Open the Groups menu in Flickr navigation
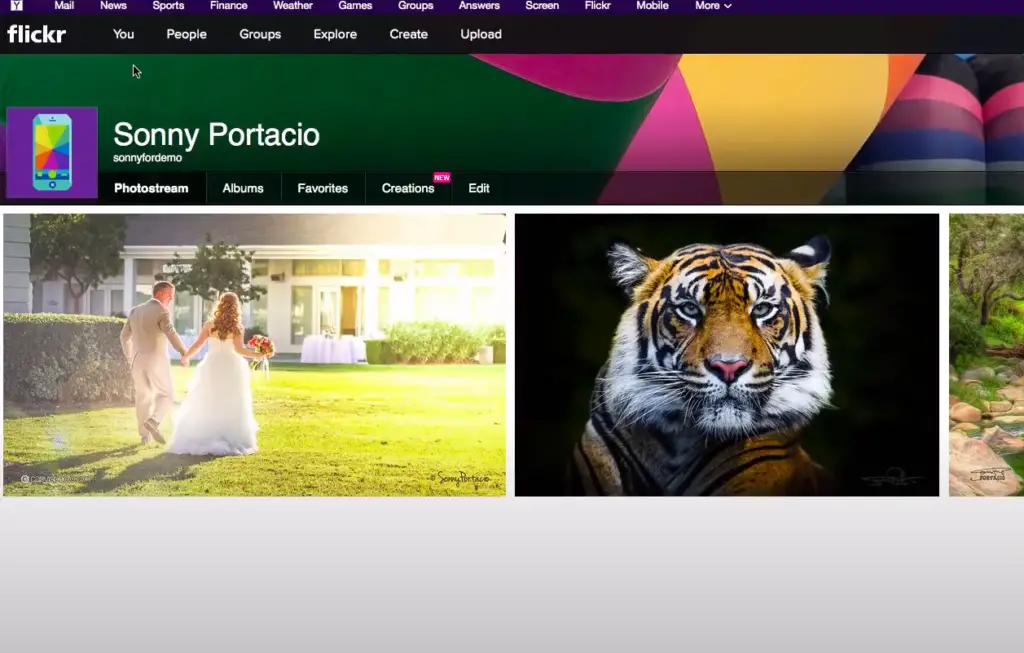The height and width of the screenshot is (653, 1024). pos(260,34)
